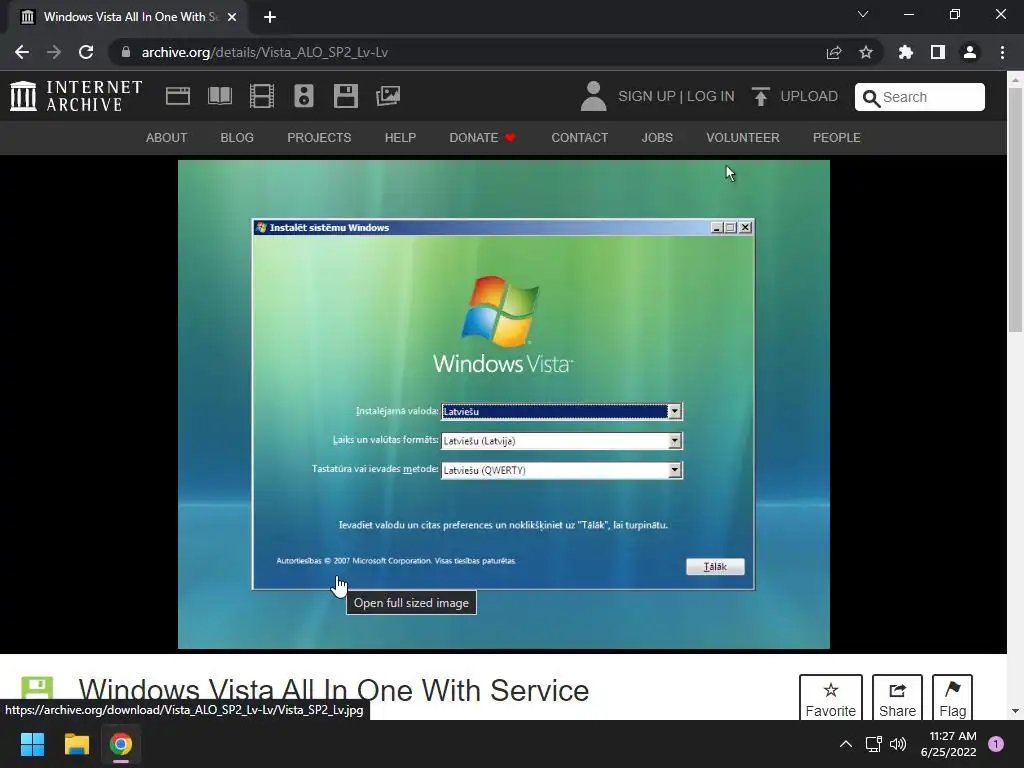The width and height of the screenshot is (1024, 768).
Task: Open the Chrome extensions puzzle icon
Action: (x=905, y=52)
